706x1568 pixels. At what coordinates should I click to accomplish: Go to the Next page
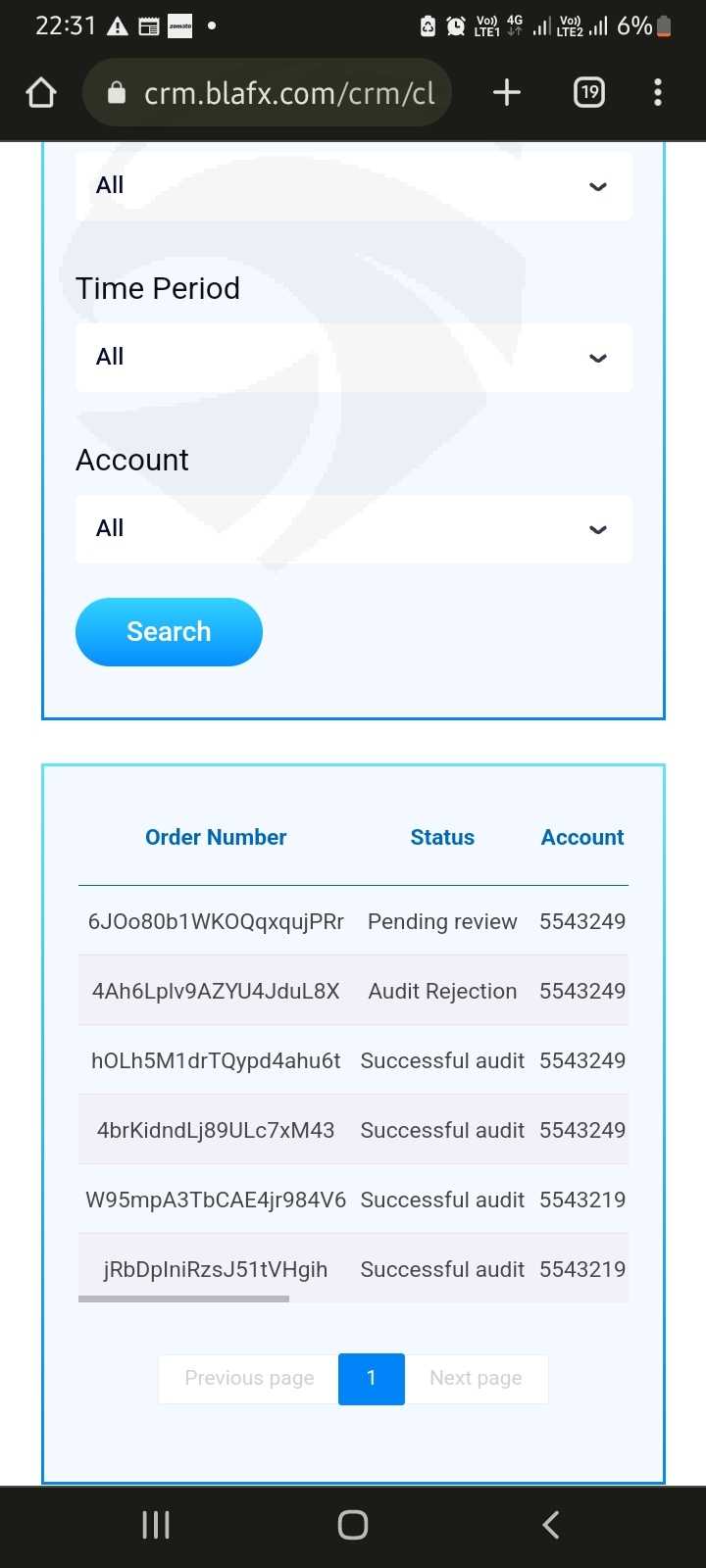pos(476,1379)
